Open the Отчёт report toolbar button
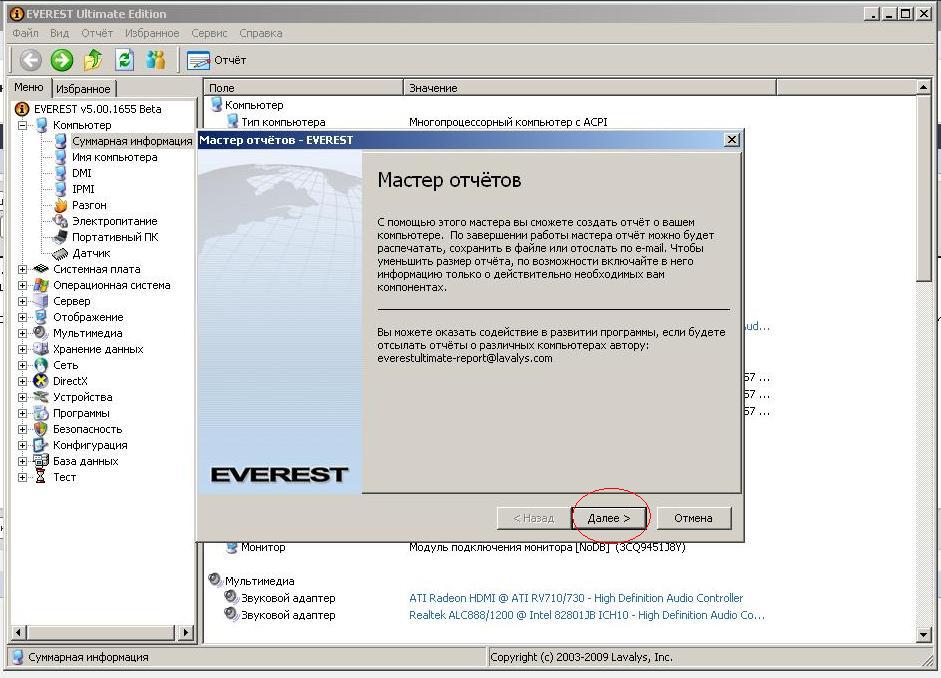Viewport: 941px width, 678px height. tap(217, 60)
